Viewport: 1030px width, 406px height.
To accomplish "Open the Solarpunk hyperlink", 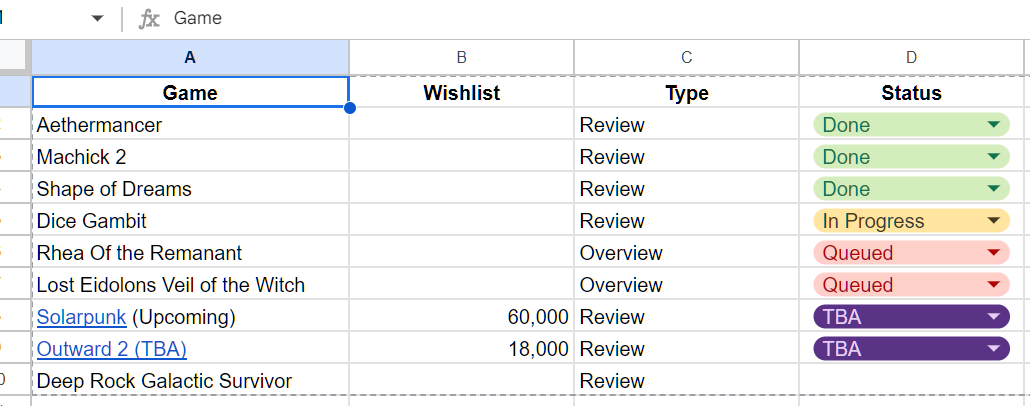I will pos(81,317).
